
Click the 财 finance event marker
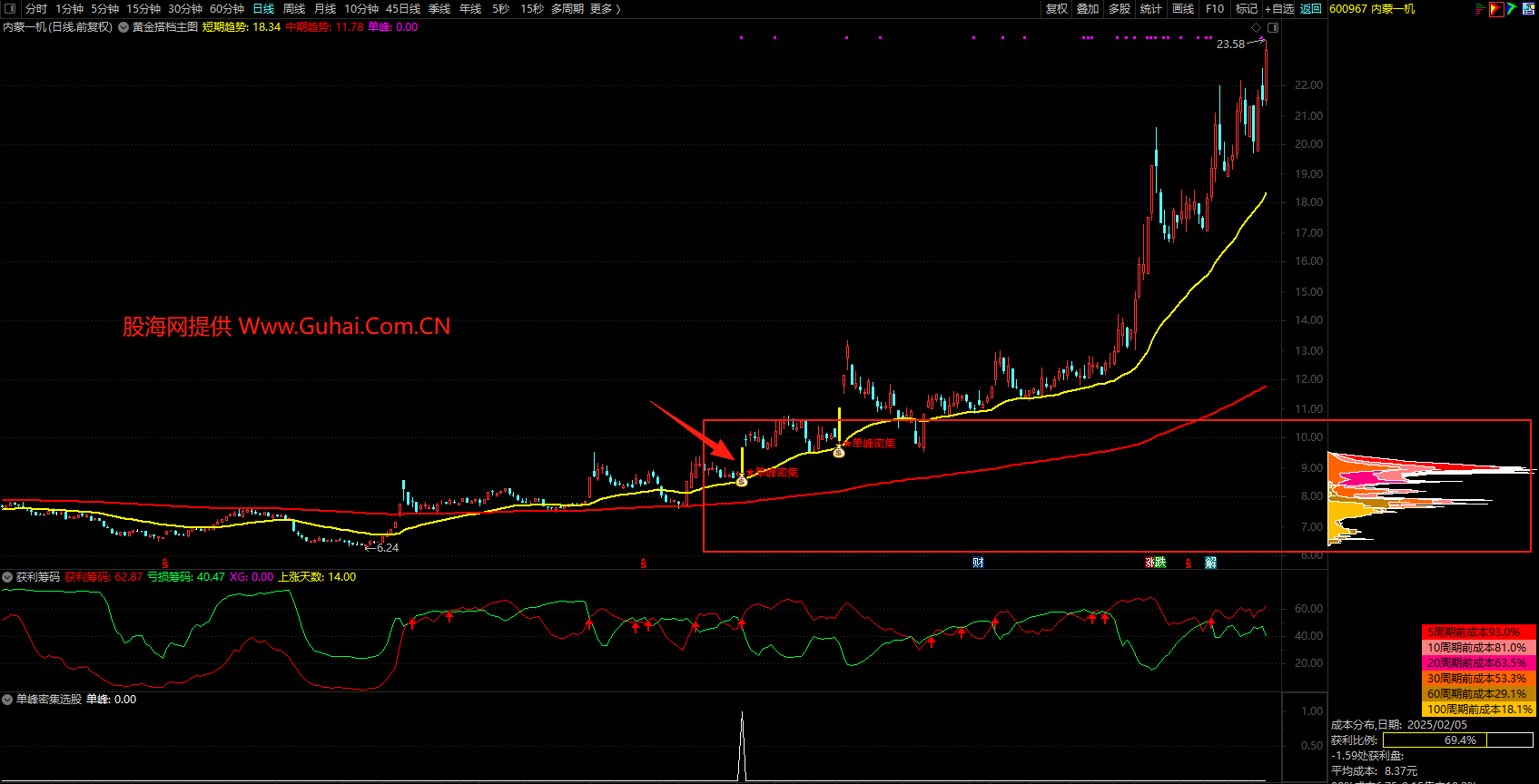pyautogui.click(x=978, y=563)
